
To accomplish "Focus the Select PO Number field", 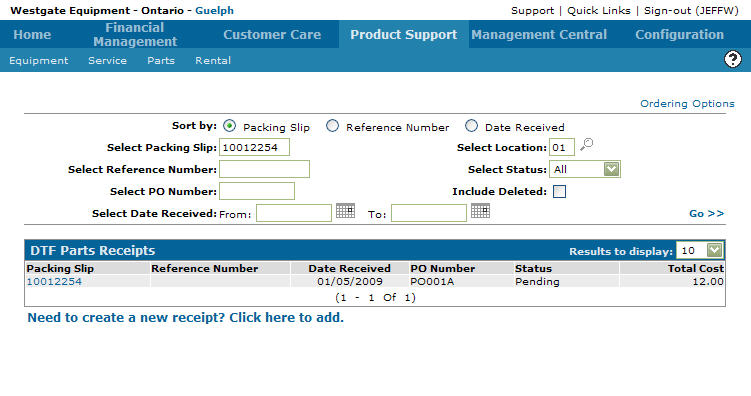I will (257, 191).
